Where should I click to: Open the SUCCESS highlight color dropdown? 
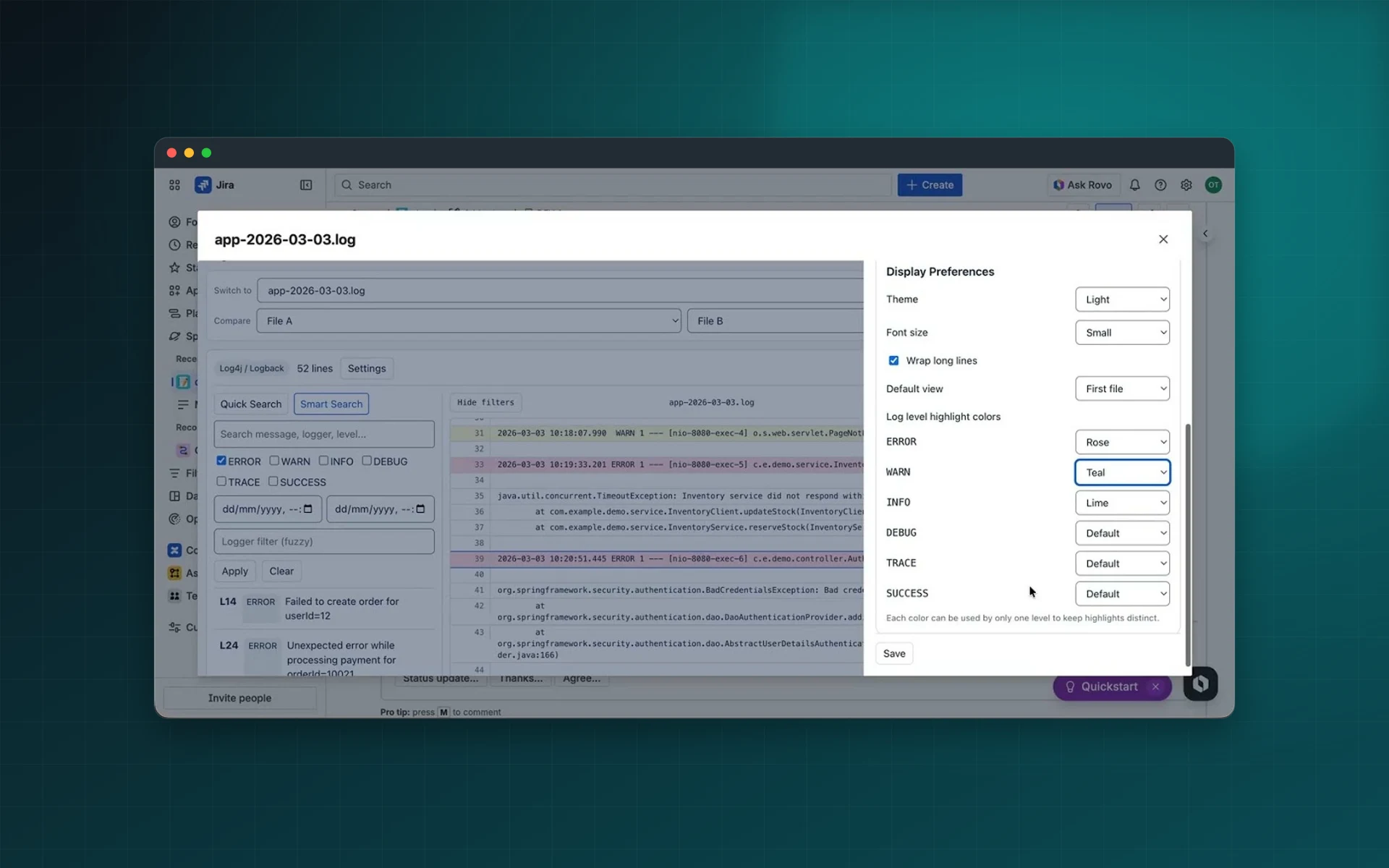tap(1122, 594)
